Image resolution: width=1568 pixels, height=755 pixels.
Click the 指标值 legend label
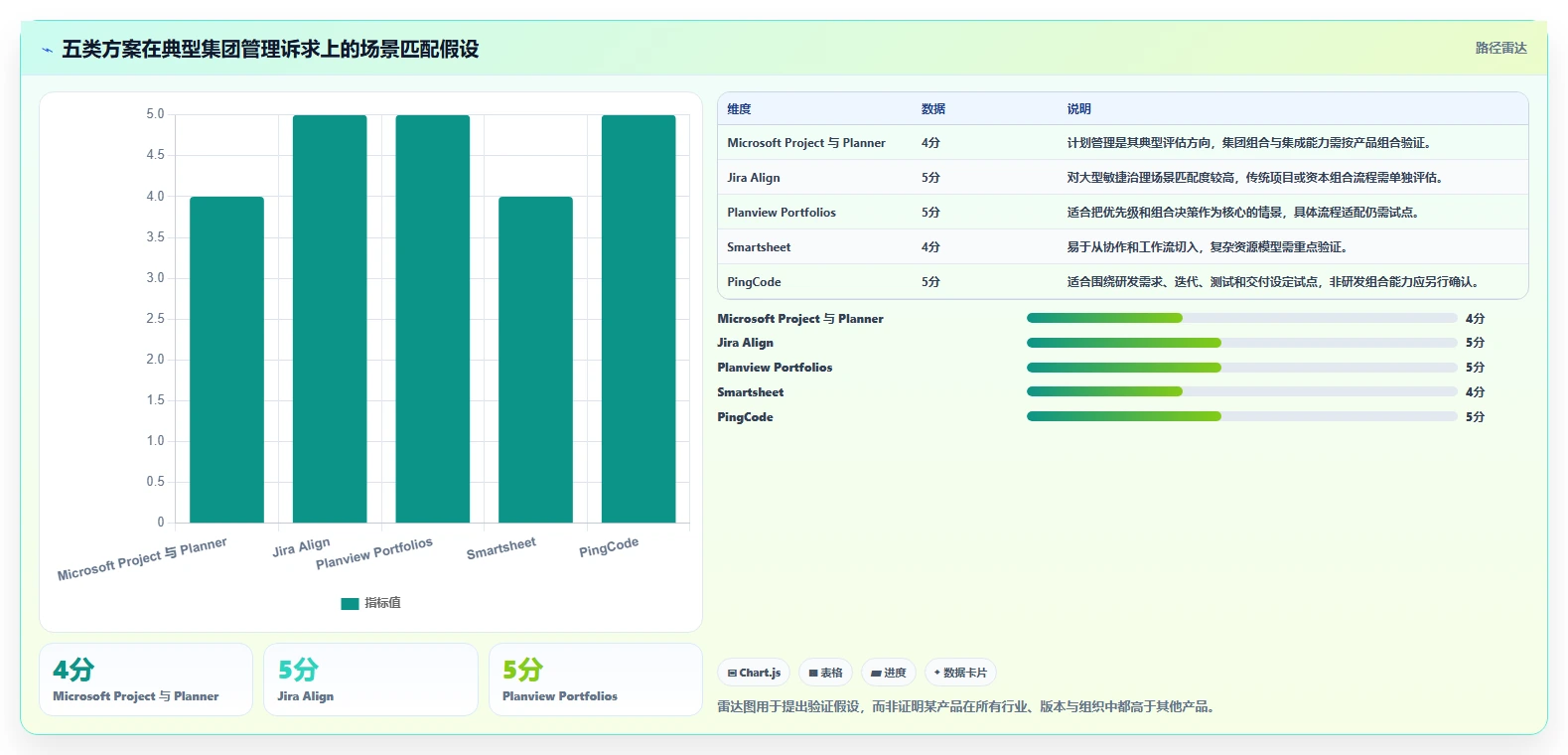point(382,603)
